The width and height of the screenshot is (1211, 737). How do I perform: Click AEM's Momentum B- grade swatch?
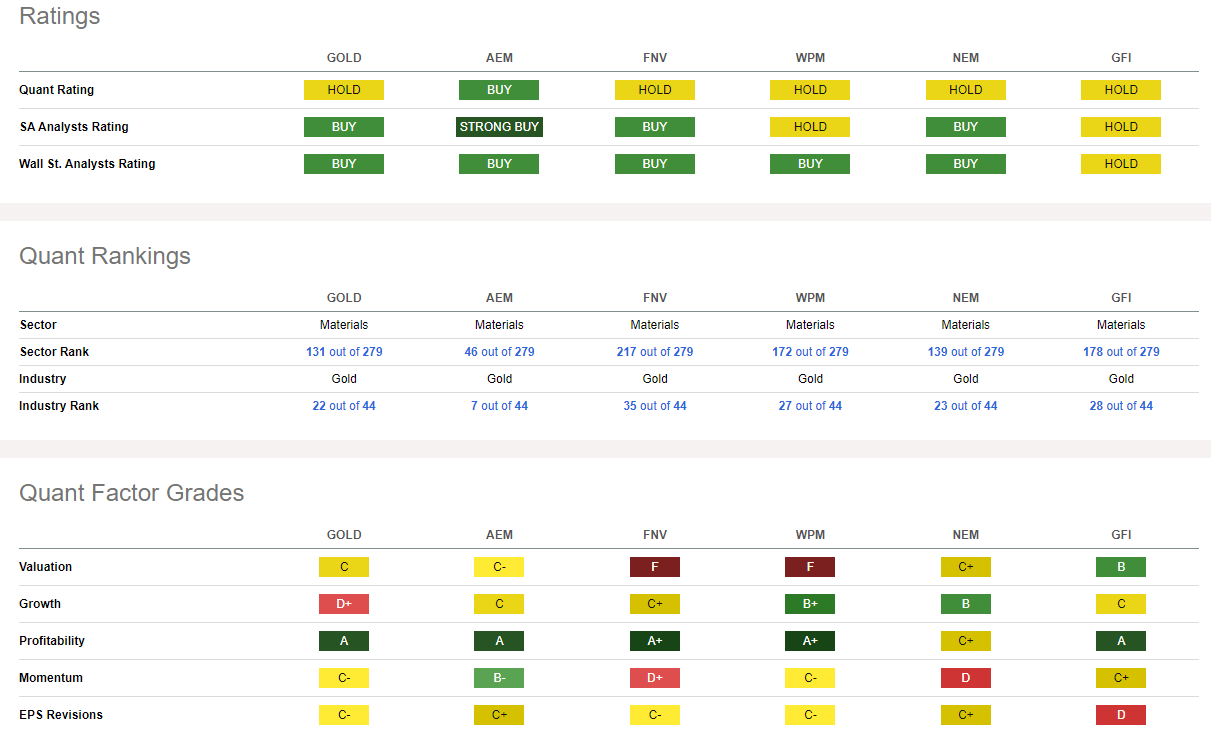point(499,678)
